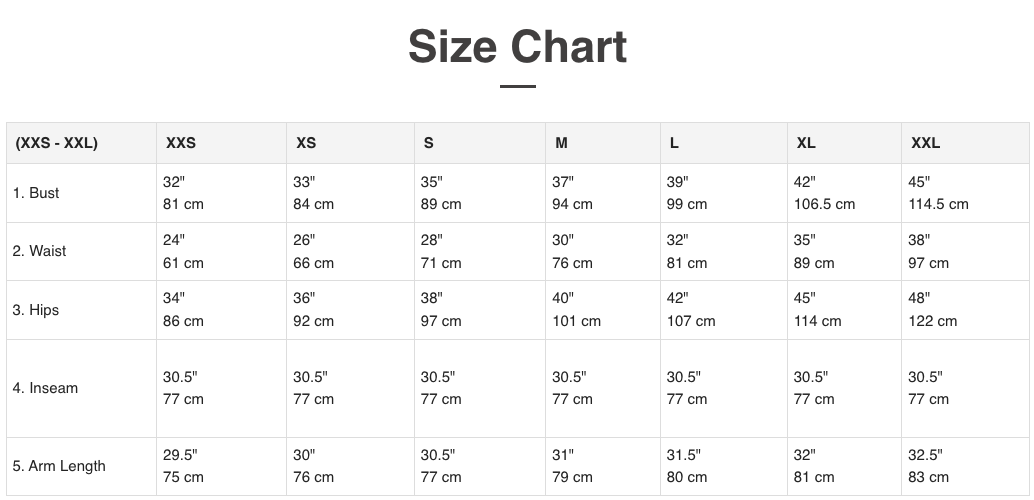Screen dimensions: 1034x500
Task: Select the XS column header
Action: pos(306,143)
